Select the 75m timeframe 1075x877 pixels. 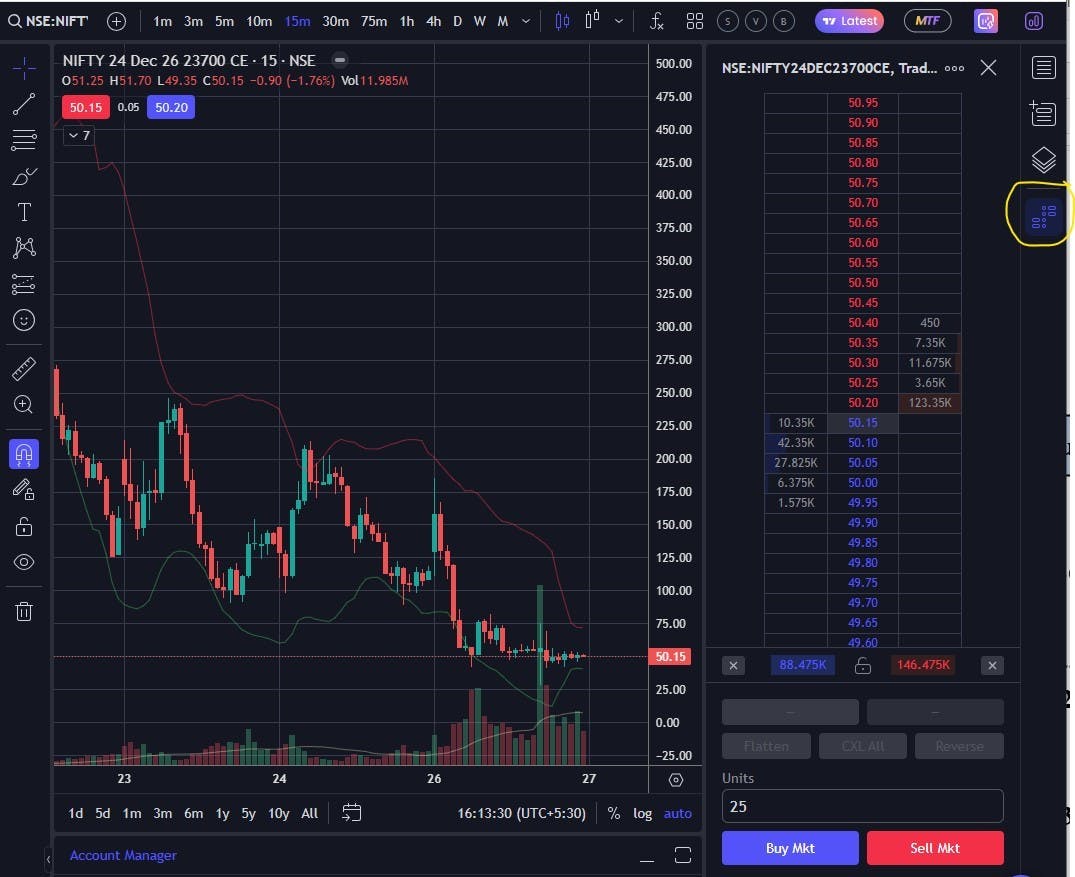click(x=374, y=21)
